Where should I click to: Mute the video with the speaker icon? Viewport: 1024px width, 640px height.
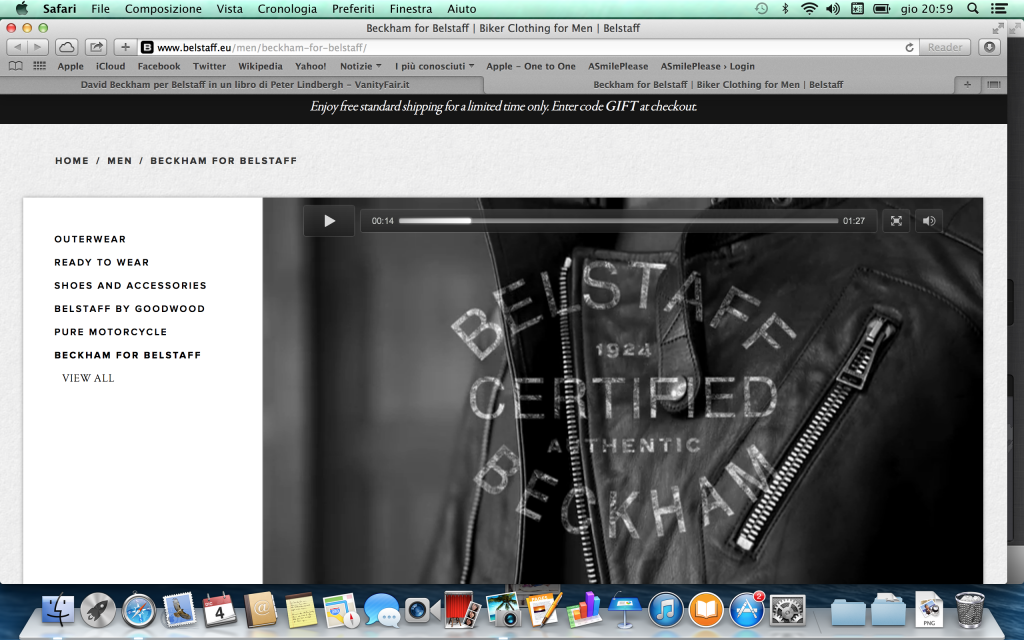click(x=929, y=221)
